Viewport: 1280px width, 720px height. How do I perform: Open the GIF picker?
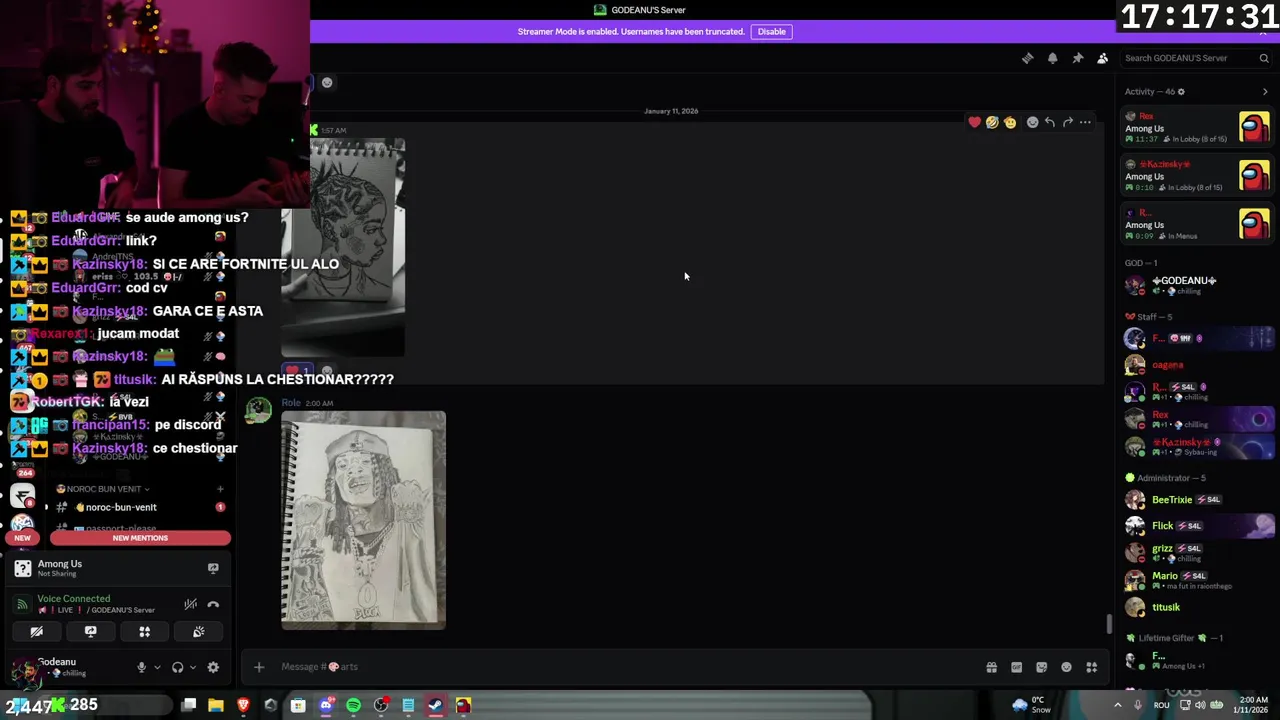1016,667
